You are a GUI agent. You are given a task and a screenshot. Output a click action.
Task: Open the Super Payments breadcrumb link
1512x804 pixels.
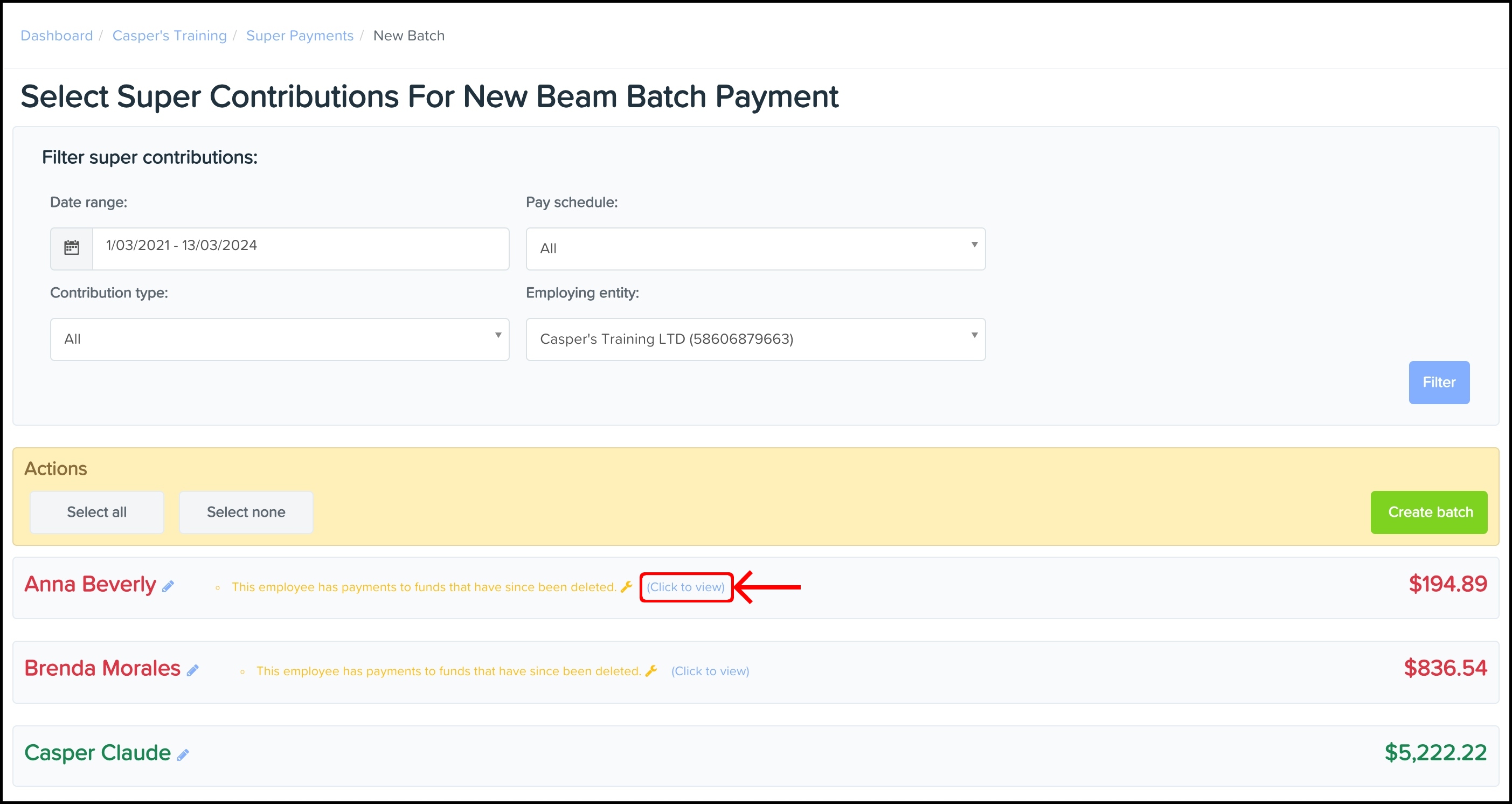[300, 36]
